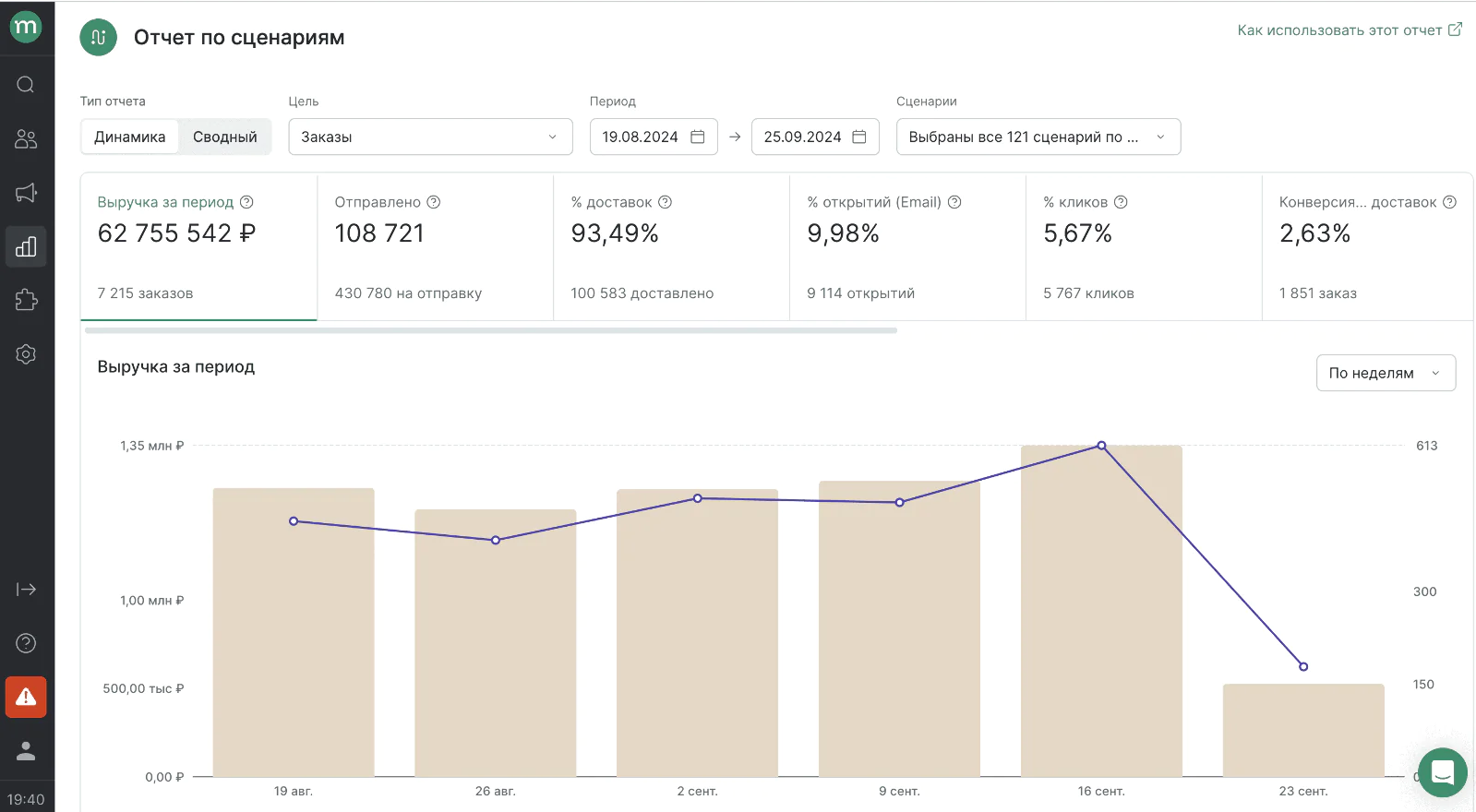Click line point on 26 авг. bar

click(x=496, y=540)
